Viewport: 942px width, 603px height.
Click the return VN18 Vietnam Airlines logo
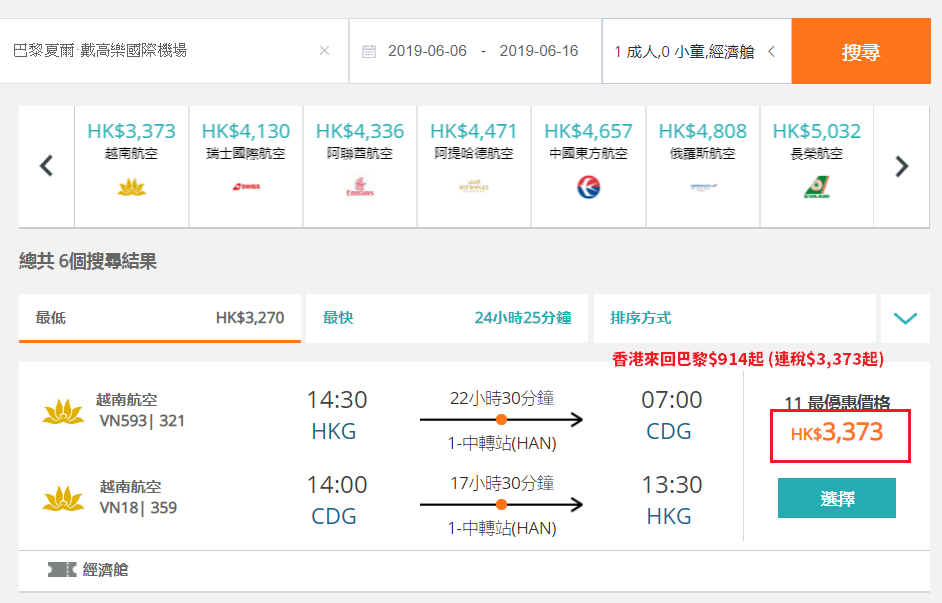tap(63, 498)
